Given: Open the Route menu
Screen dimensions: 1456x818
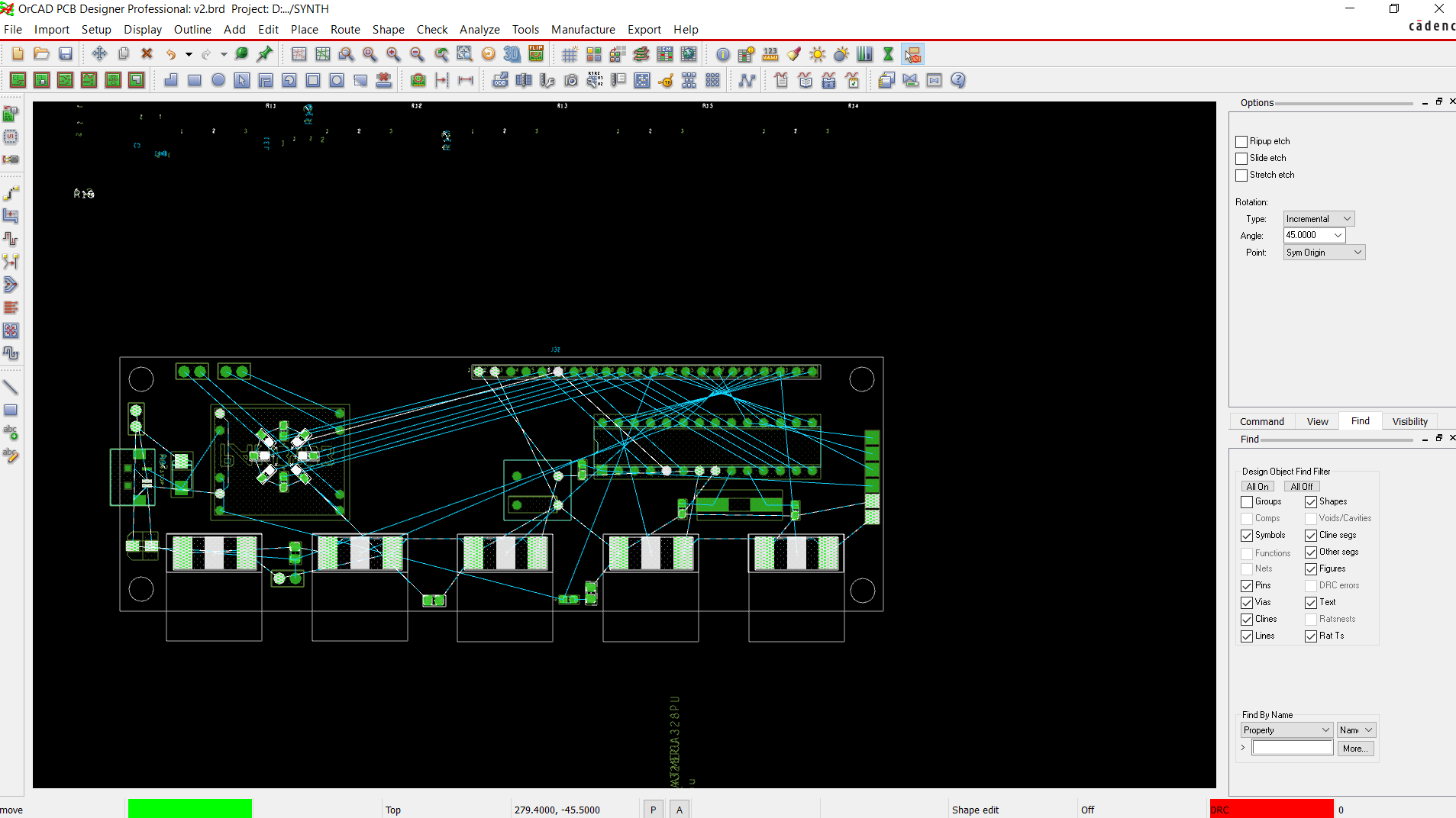Looking at the screenshot, I should point(345,29).
